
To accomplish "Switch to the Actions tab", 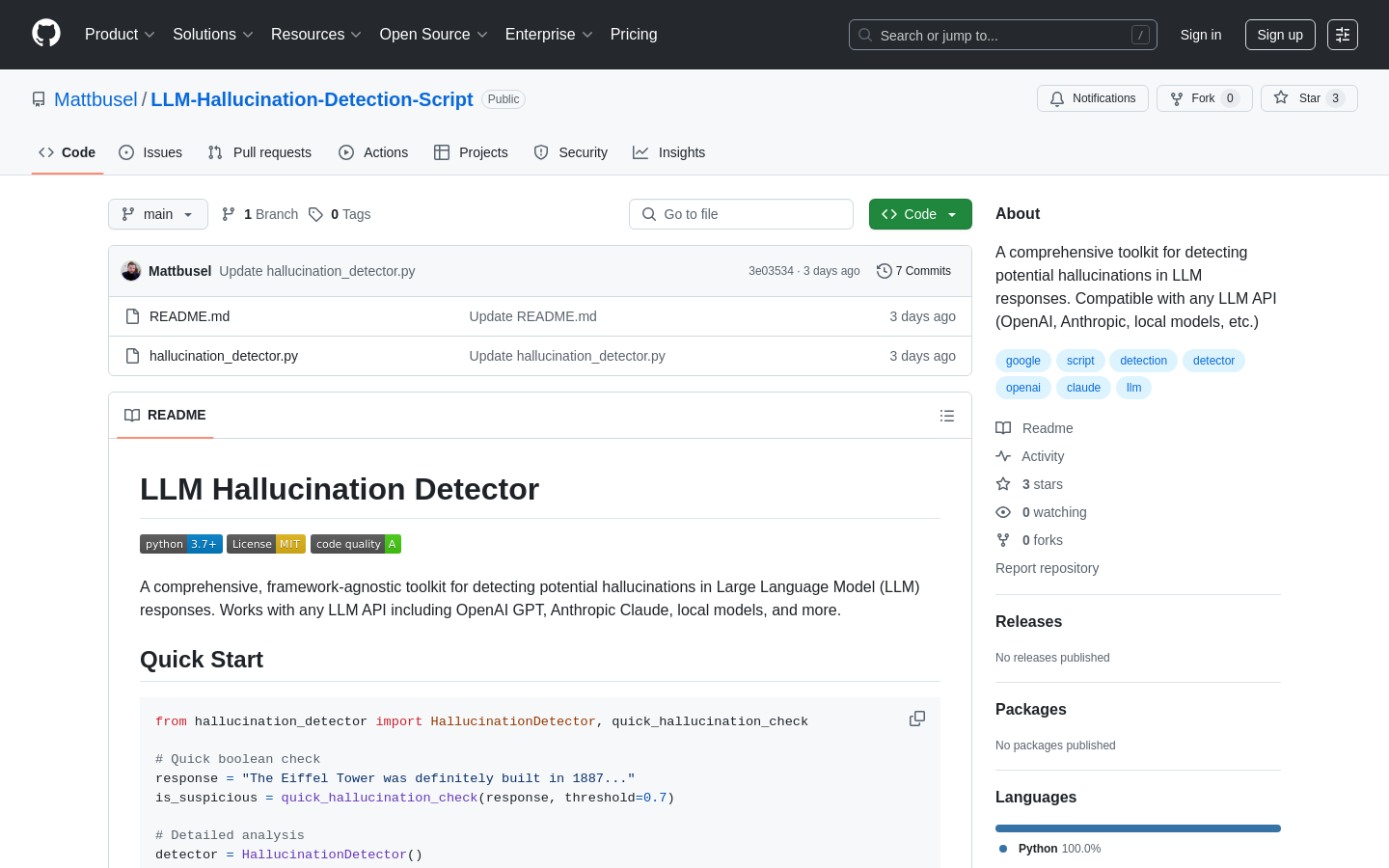I will [x=373, y=152].
